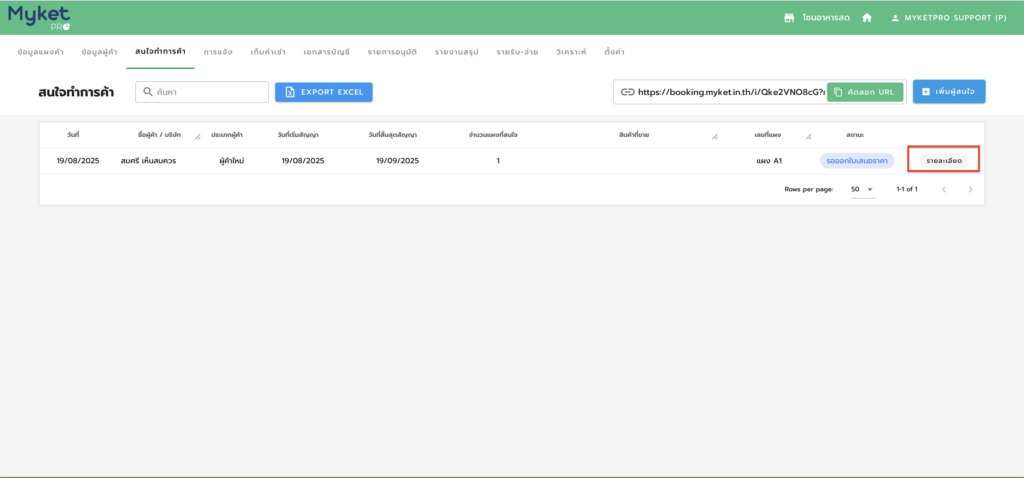Open the MYKETPRO SUPPORT (P) user menu
This screenshot has width=1024, height=478.
(949, 18)
